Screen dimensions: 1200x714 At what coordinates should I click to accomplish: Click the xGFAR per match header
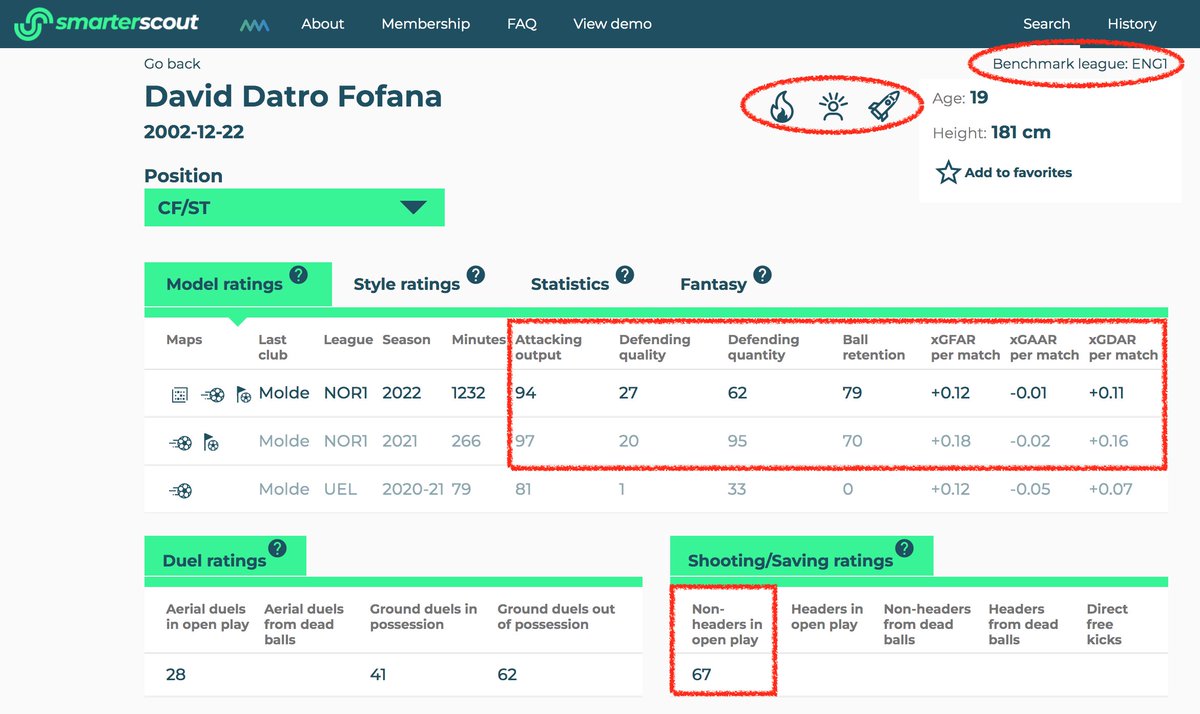[965, 347]
